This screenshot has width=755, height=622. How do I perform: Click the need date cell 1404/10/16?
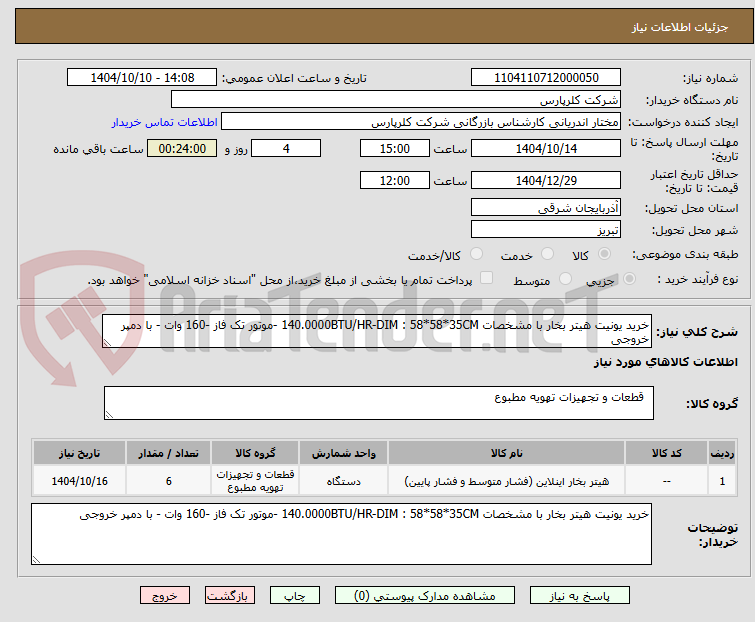point(79,481)
